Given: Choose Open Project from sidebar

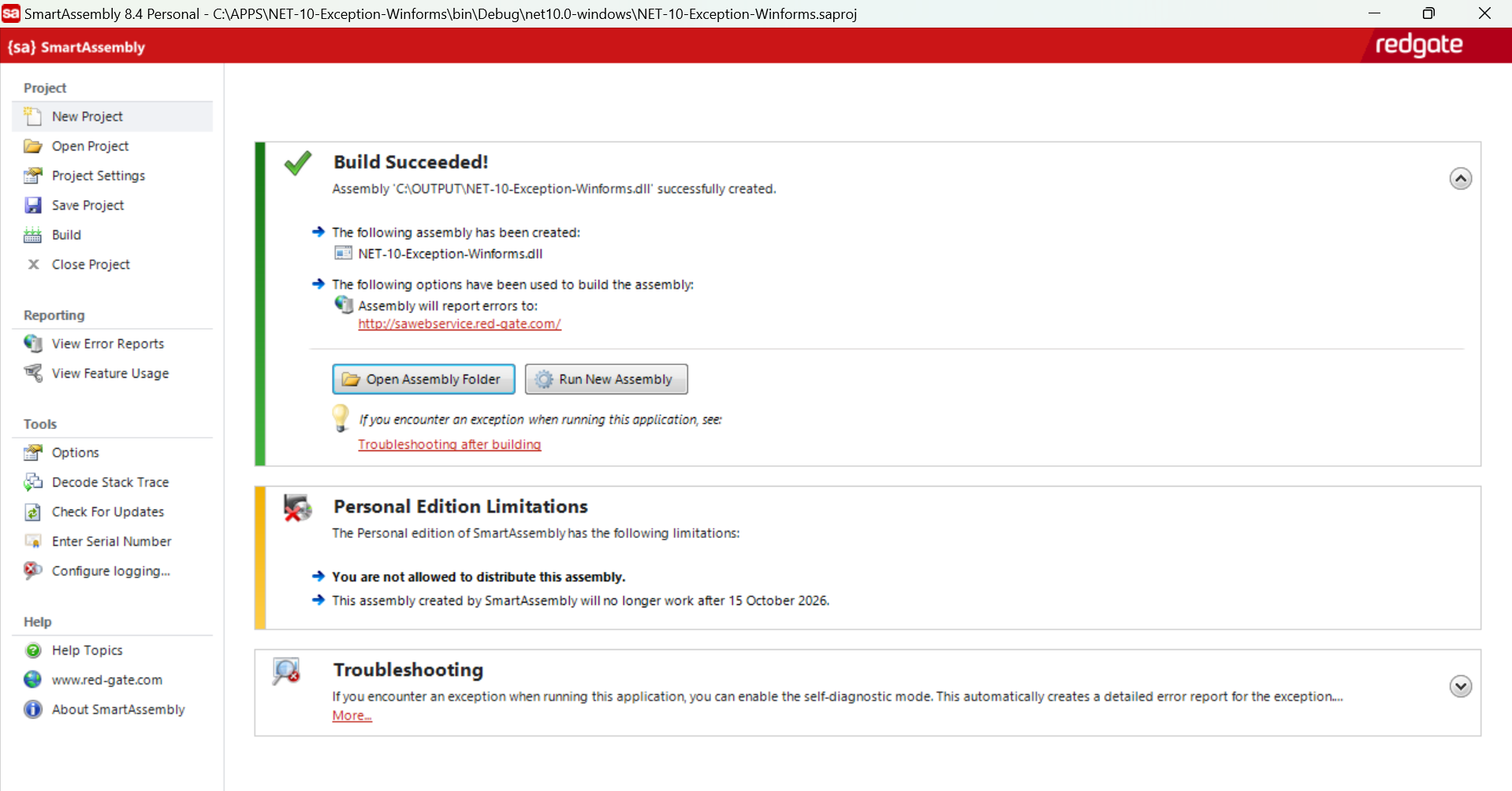Looking at the screenshot, I should (113, 146).
